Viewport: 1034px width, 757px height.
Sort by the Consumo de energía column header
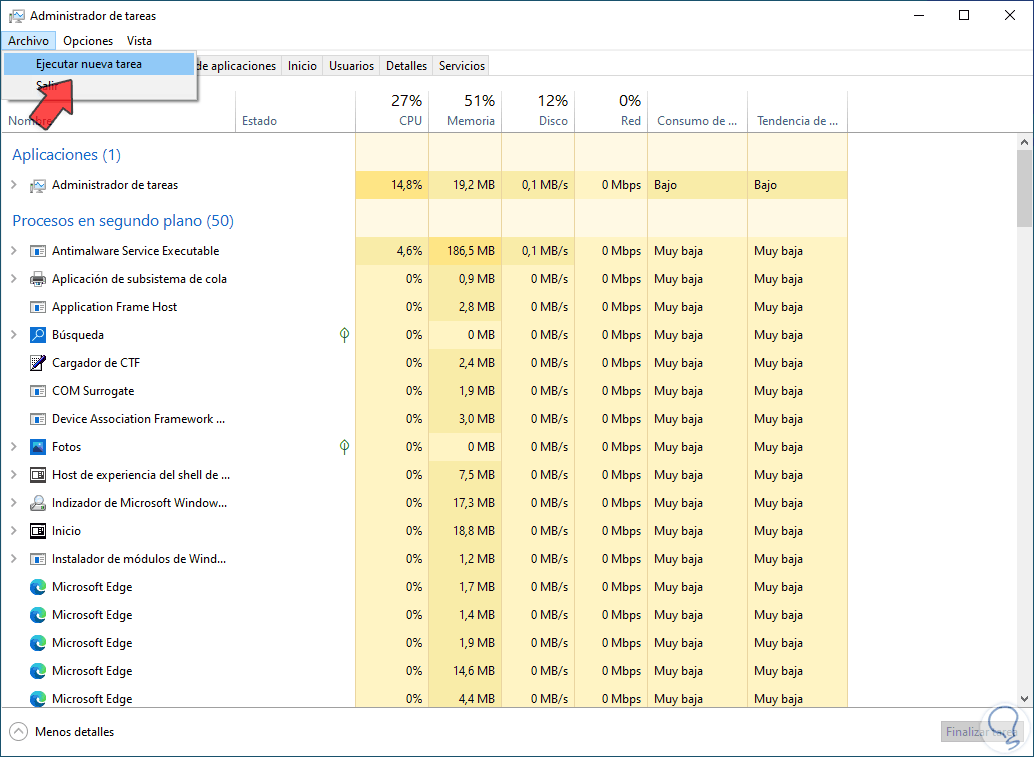point(698,111)
